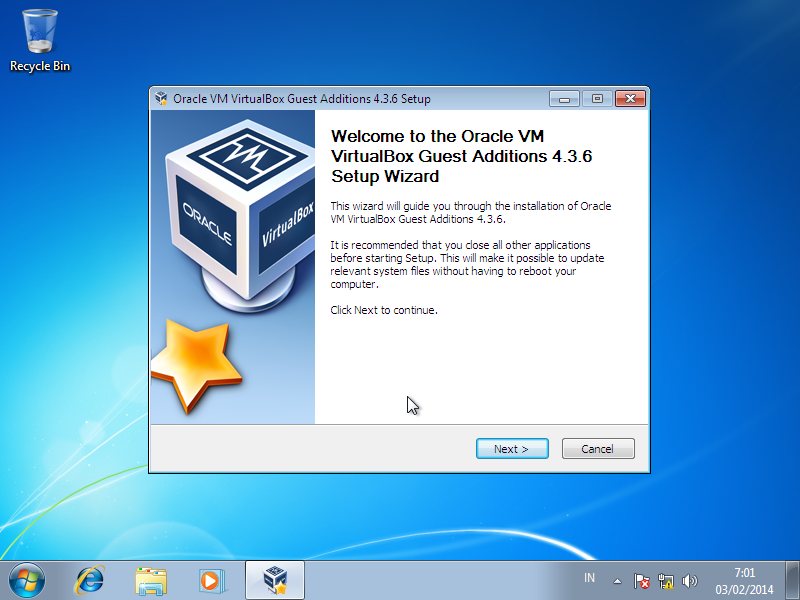The image size is (800, 600).
Task: Show hidden system tray icons
Action: (x=617, y=581)
